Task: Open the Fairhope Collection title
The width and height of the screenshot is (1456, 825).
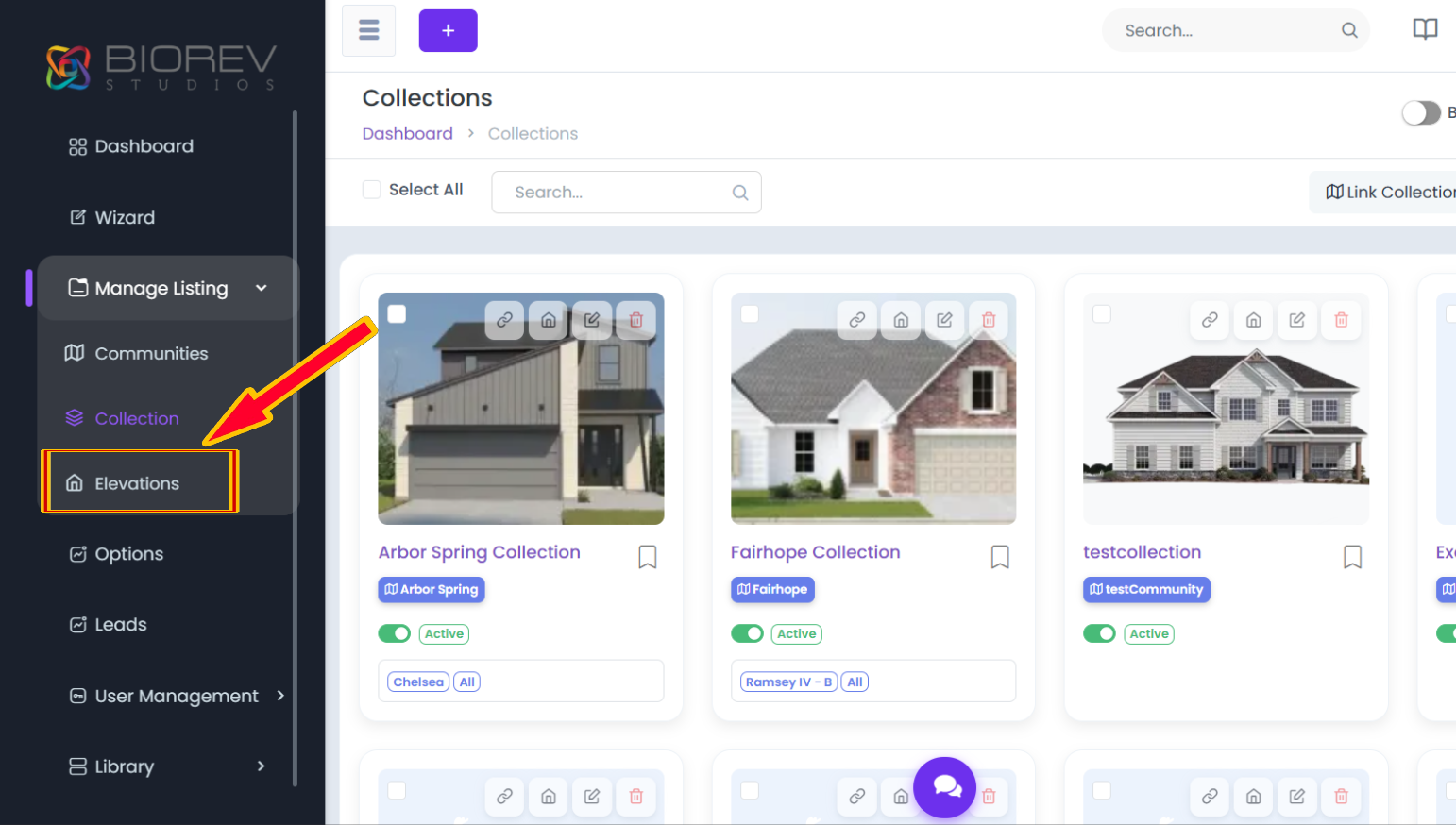Action: pyautogui.click(x=816, y=552)
